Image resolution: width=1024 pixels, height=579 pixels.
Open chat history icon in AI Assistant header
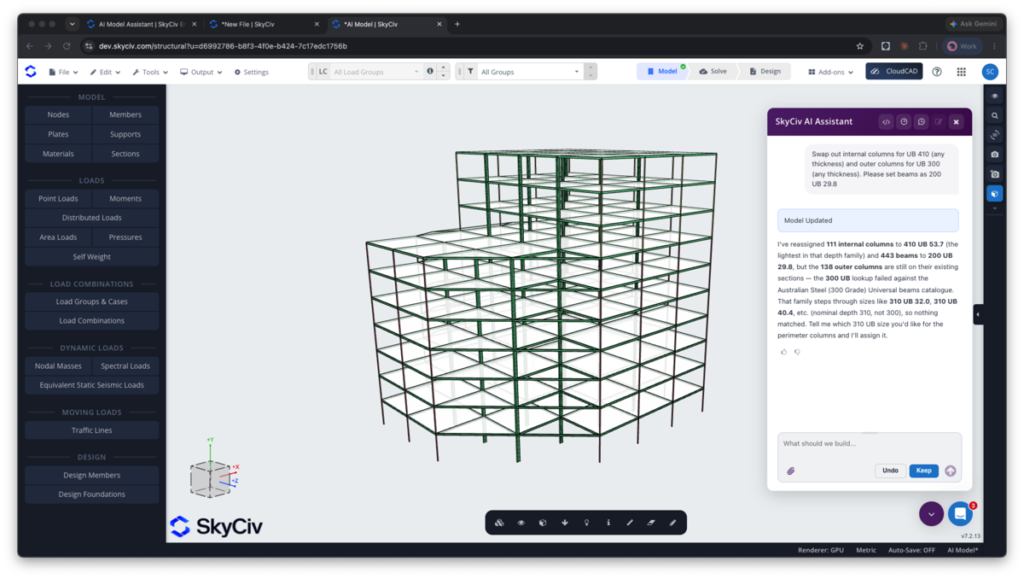click(x=921, y=122)
